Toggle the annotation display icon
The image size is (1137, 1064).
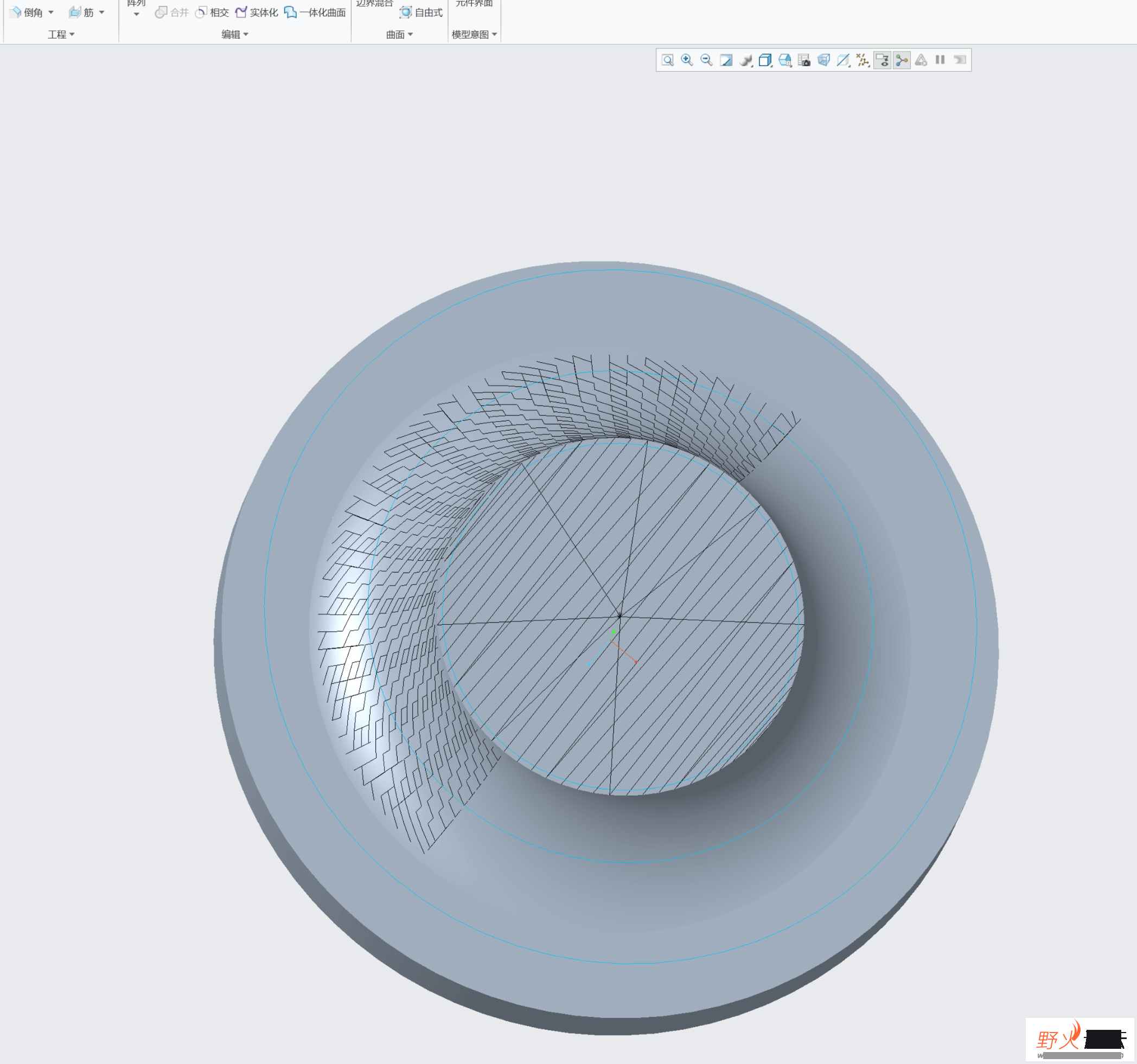[883, 60]
